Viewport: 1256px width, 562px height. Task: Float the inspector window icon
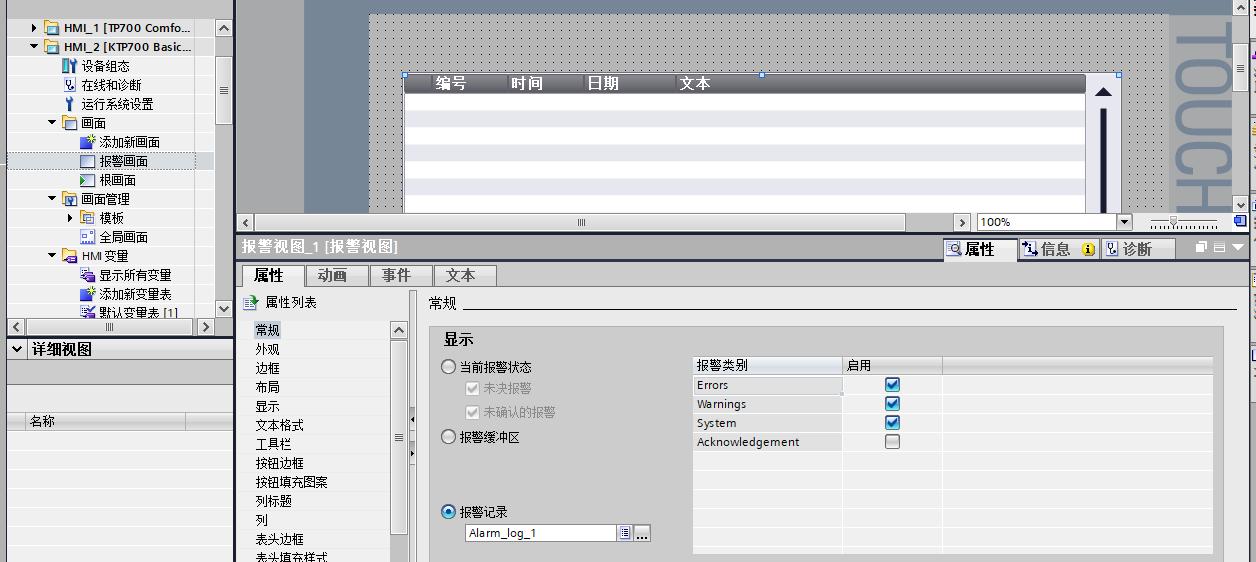click(1201, 247)
